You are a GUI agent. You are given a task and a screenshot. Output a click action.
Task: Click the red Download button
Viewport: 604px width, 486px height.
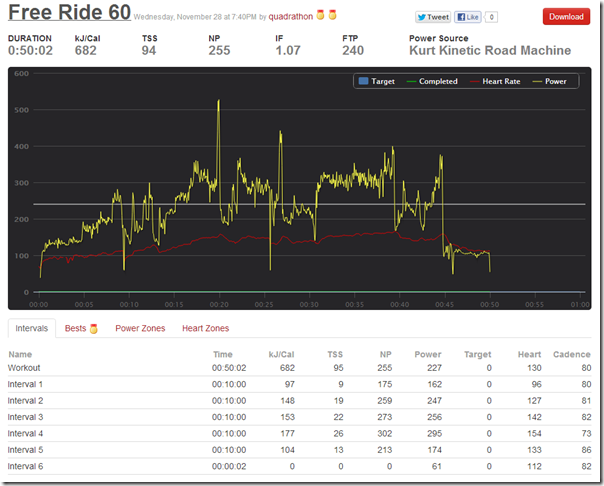(566, 17)
